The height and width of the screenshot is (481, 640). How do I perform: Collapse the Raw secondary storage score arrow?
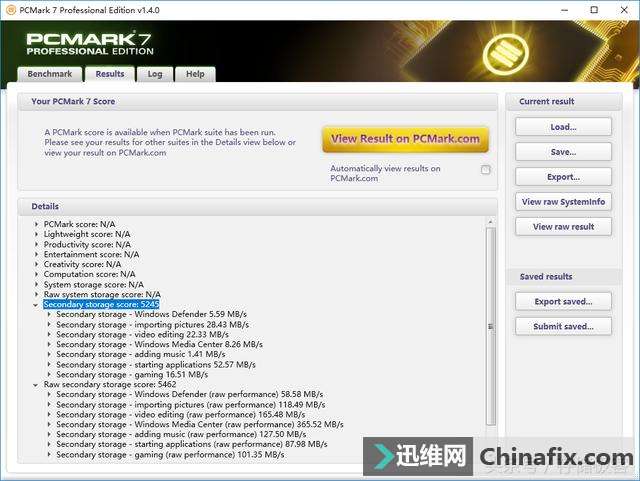[x=36, y=385]
